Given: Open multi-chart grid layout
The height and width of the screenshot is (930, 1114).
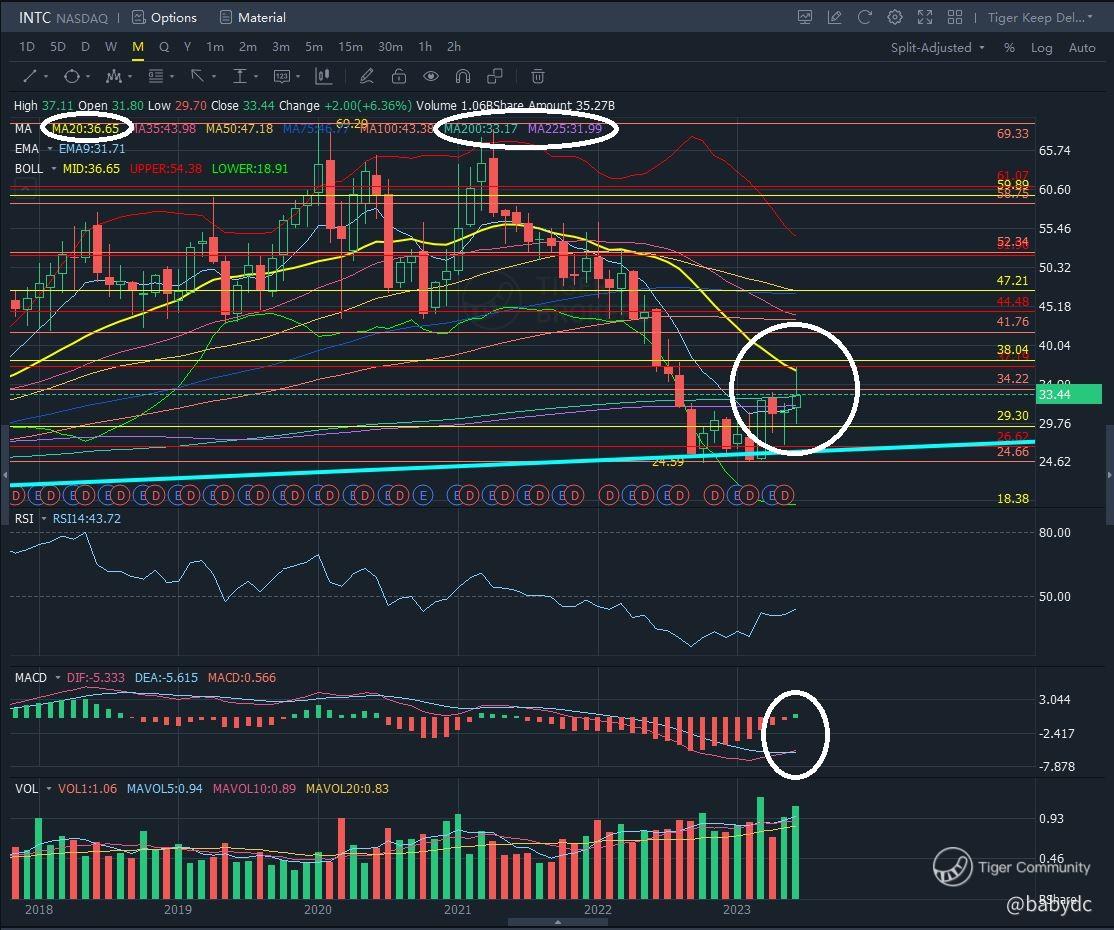Looking at the screenshot, I should [x=955, y=17].
